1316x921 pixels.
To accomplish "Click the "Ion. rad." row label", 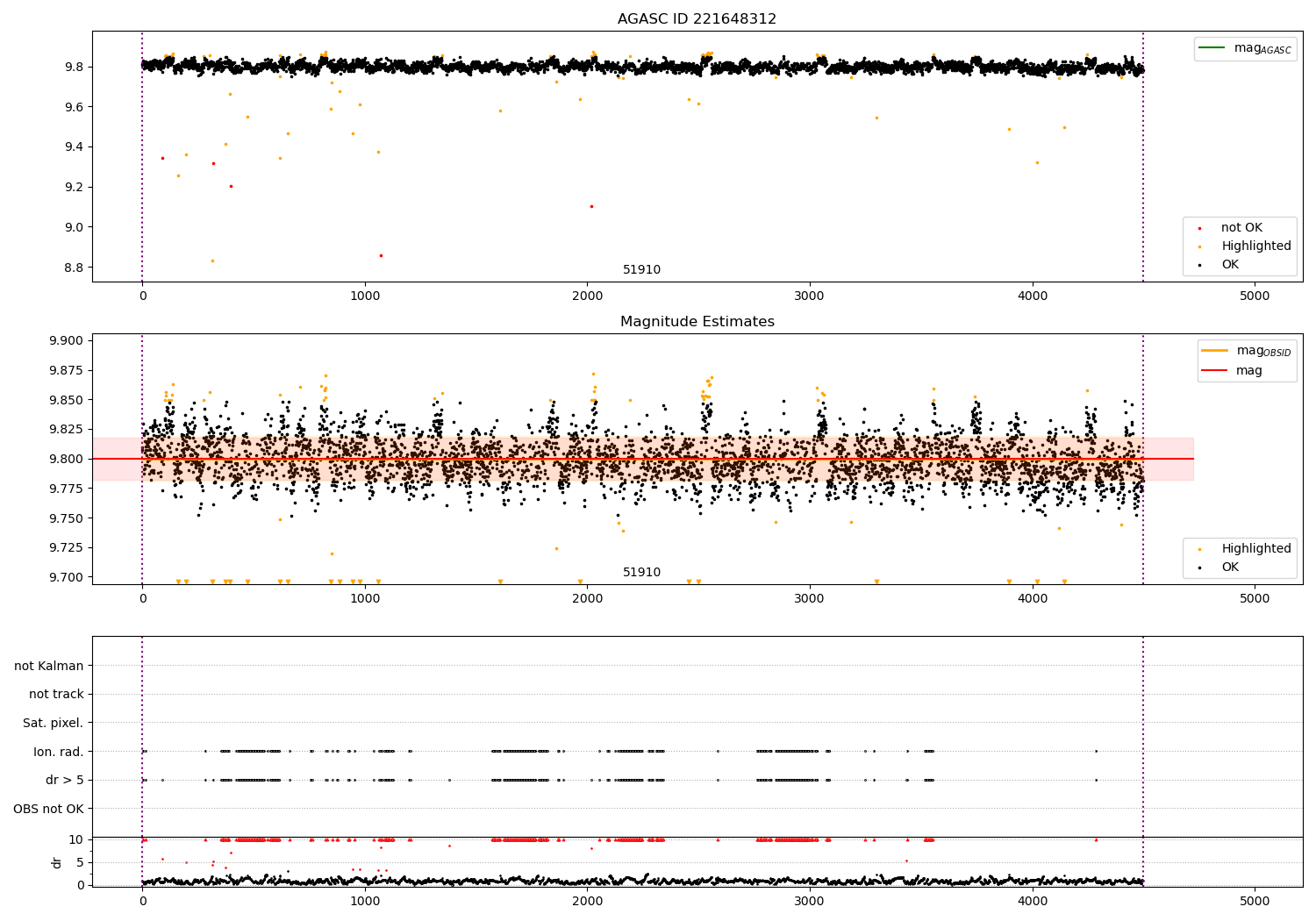I will 59,752.
